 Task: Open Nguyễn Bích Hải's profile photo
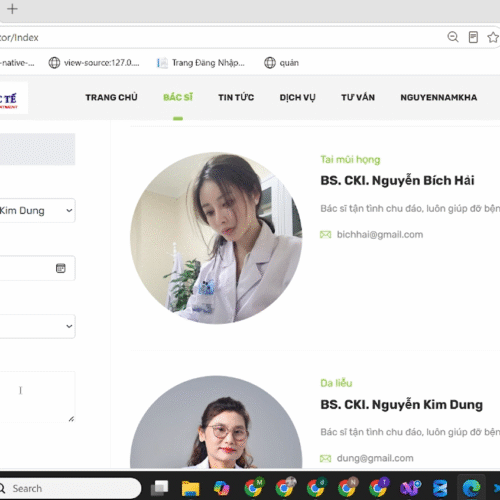click(x=216, y=238)
